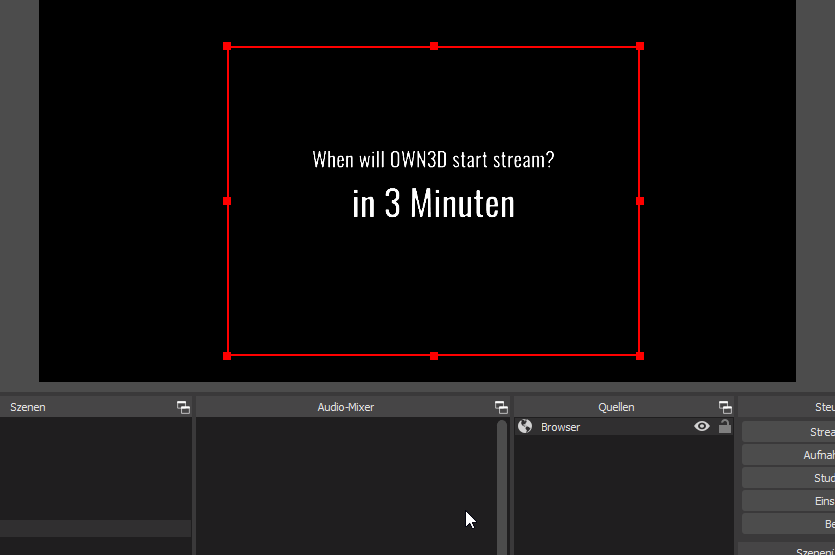Undock the Szenen panel with float icon
The height and width of the screenshot is (555, 835).
183,407
